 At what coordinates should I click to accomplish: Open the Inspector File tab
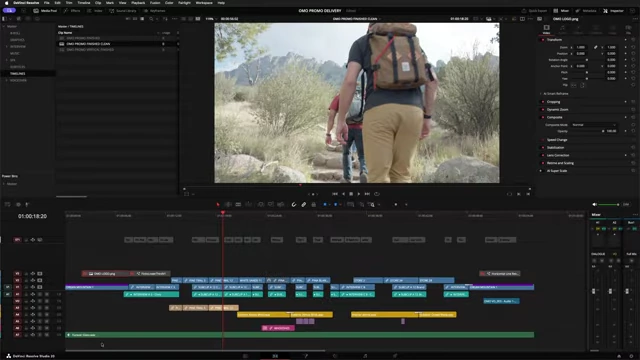pos(629,29)
